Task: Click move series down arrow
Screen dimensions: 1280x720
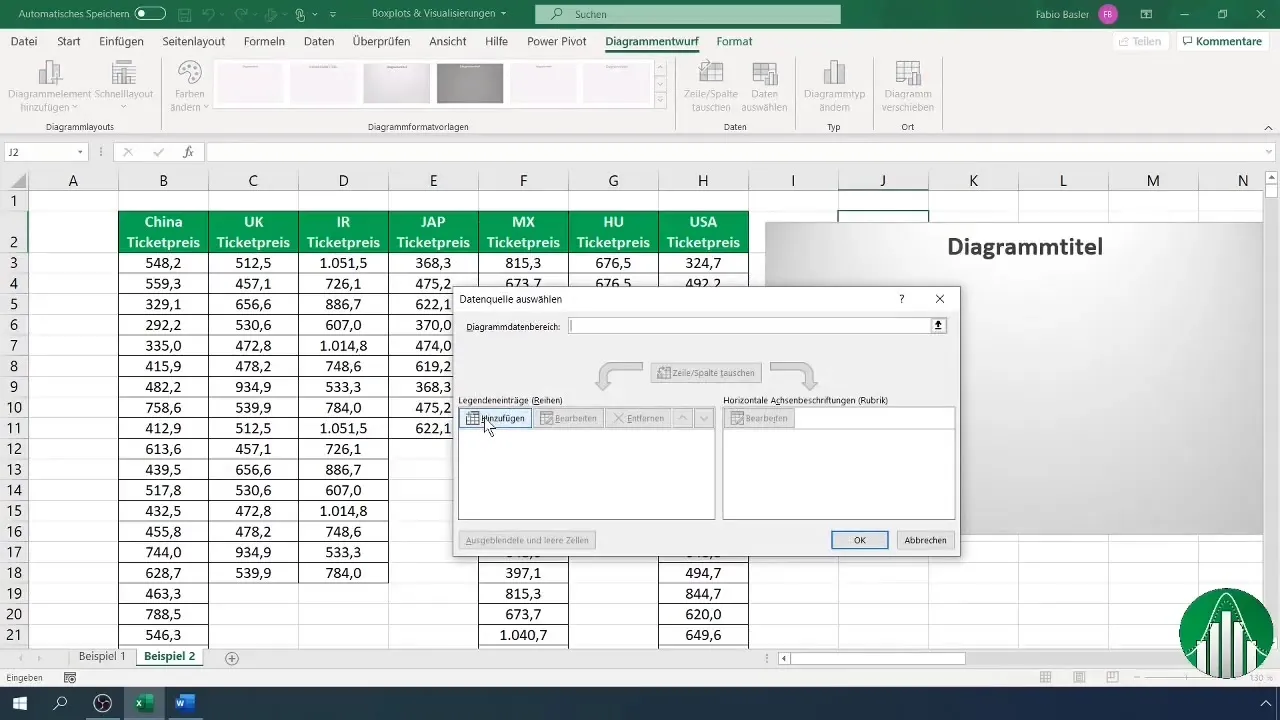Action: point(703,418)
